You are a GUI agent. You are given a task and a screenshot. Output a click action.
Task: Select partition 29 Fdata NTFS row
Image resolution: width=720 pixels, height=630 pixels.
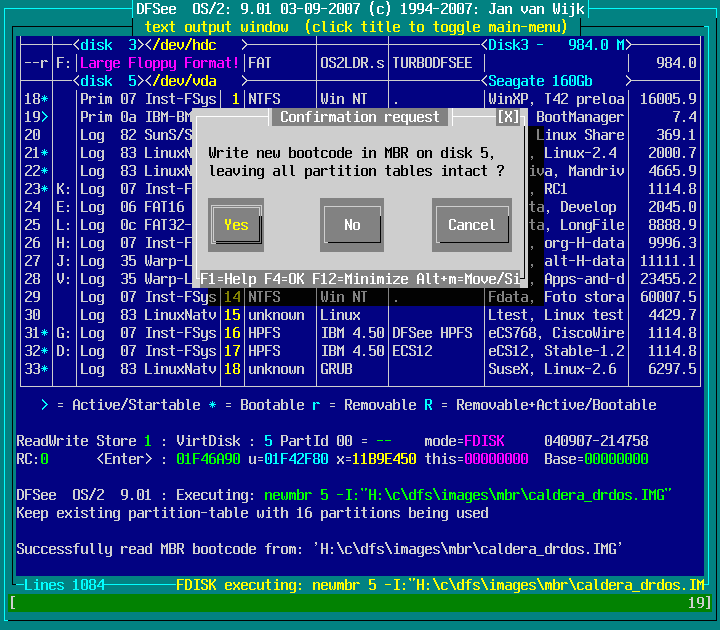tap(360, 297)
